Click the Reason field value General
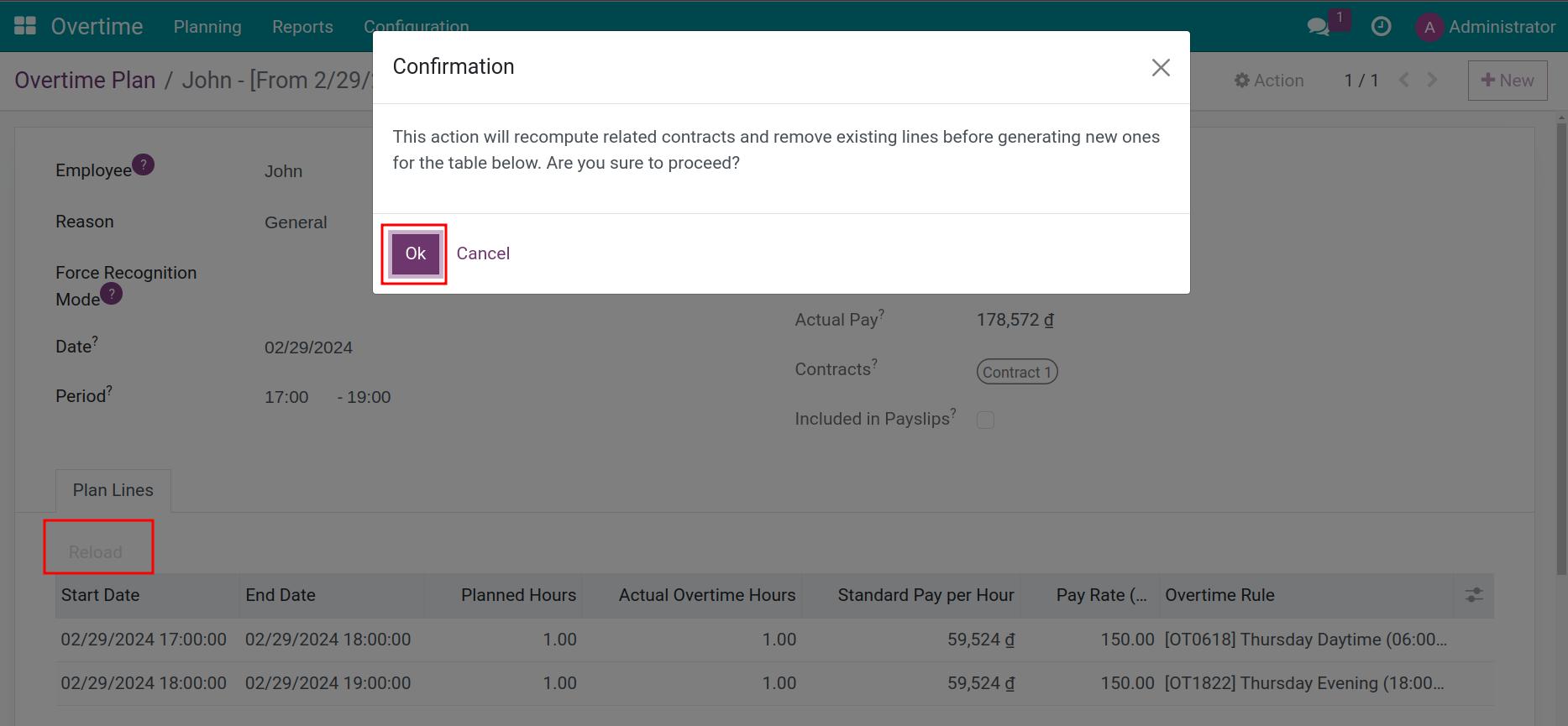The image size is (1568, 726). click(x=296, y=222)
